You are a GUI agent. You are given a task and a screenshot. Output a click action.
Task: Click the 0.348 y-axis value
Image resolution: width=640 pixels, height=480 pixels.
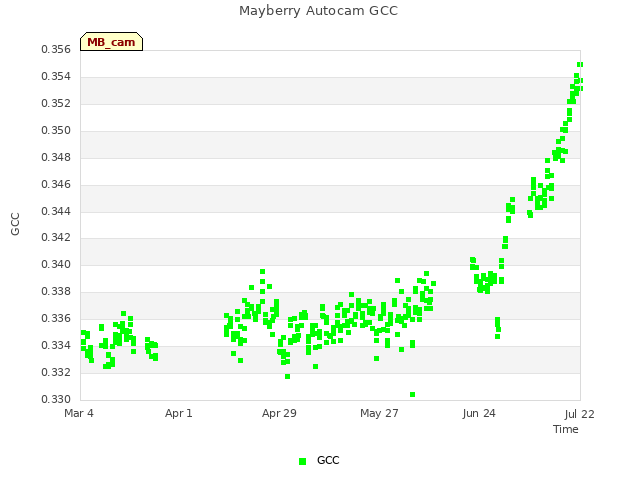[x=56, y=158]
